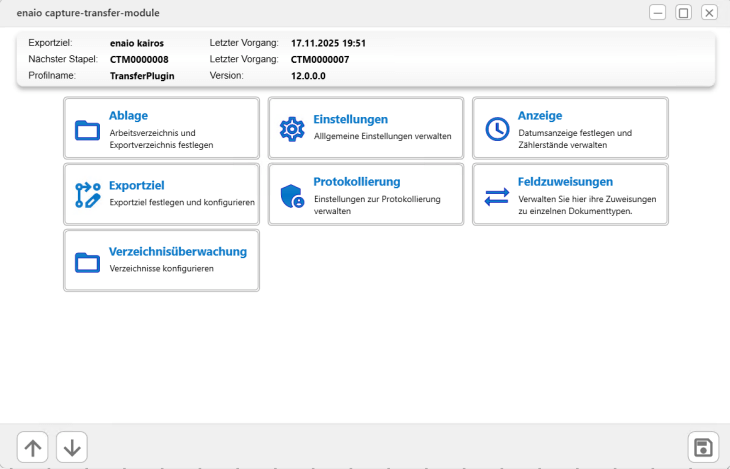Click the clock icon on the Anzeige tile
Screen dimensions: 730x469
click(497, 129)
